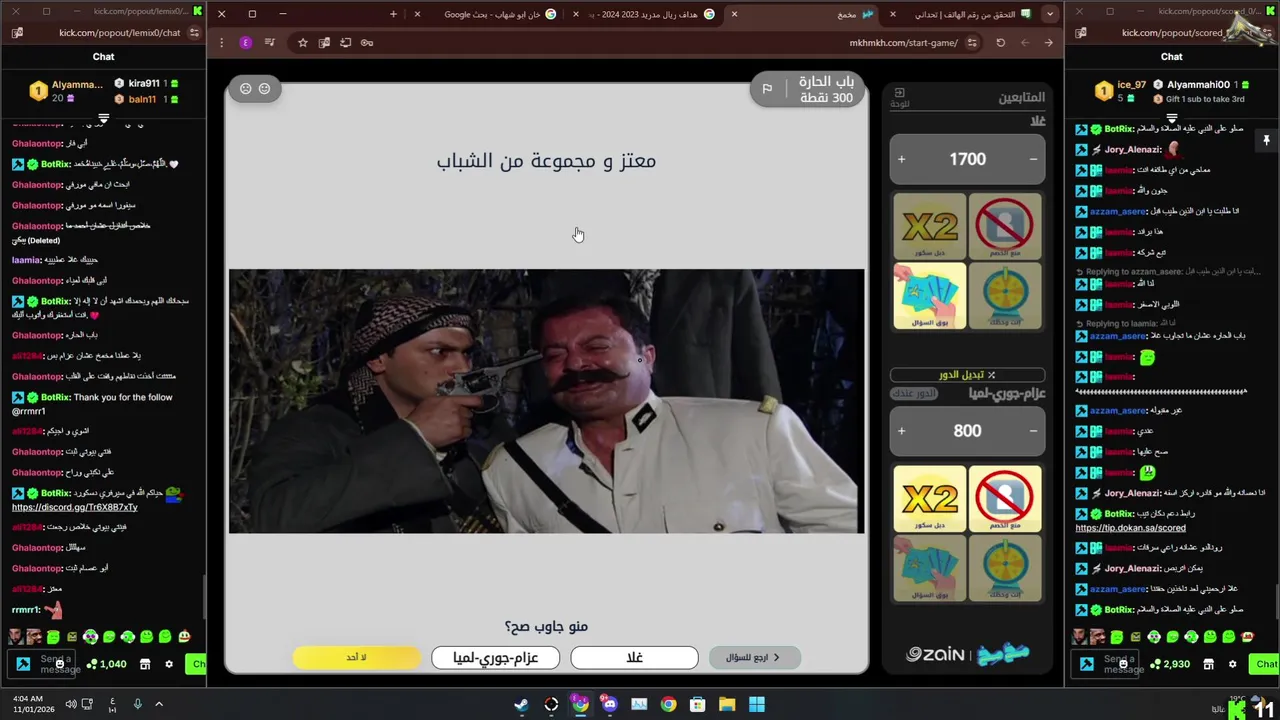Screen dimensions: 1280x720
Task: Click ice_97 in right chat leaderboard
Action: [1132, 85]
